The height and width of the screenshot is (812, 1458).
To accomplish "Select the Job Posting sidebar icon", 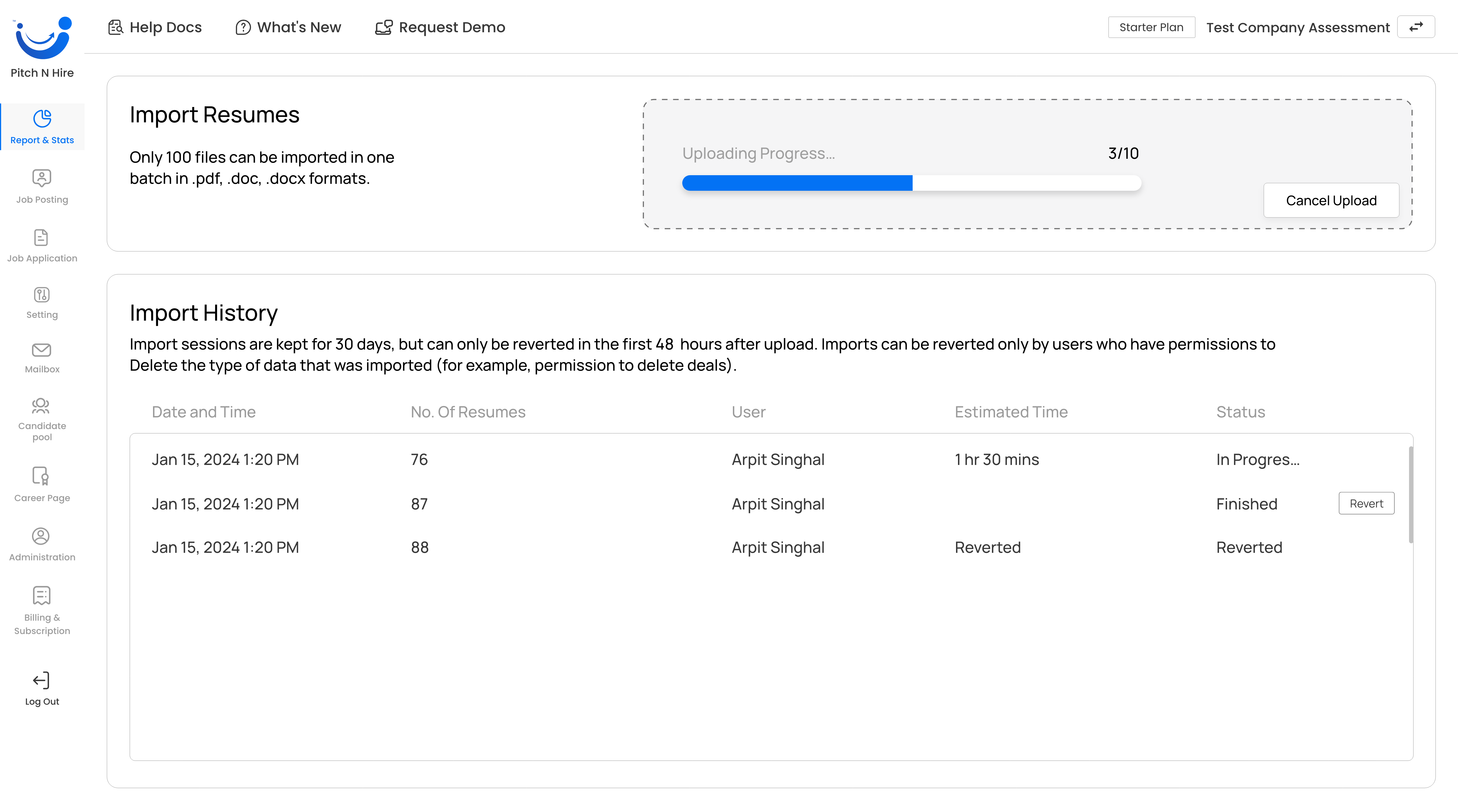I will click(x=42, y=185).
